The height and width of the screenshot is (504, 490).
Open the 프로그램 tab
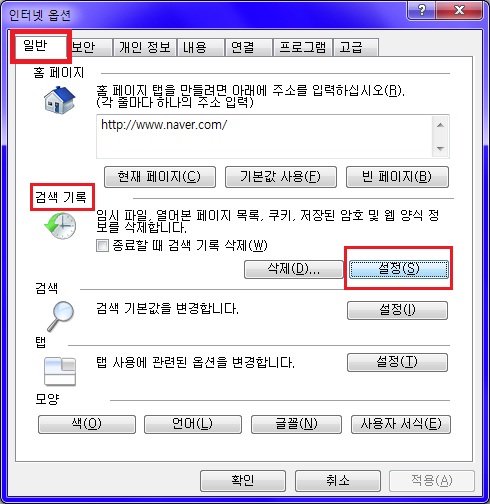click(x=303, y=47)
